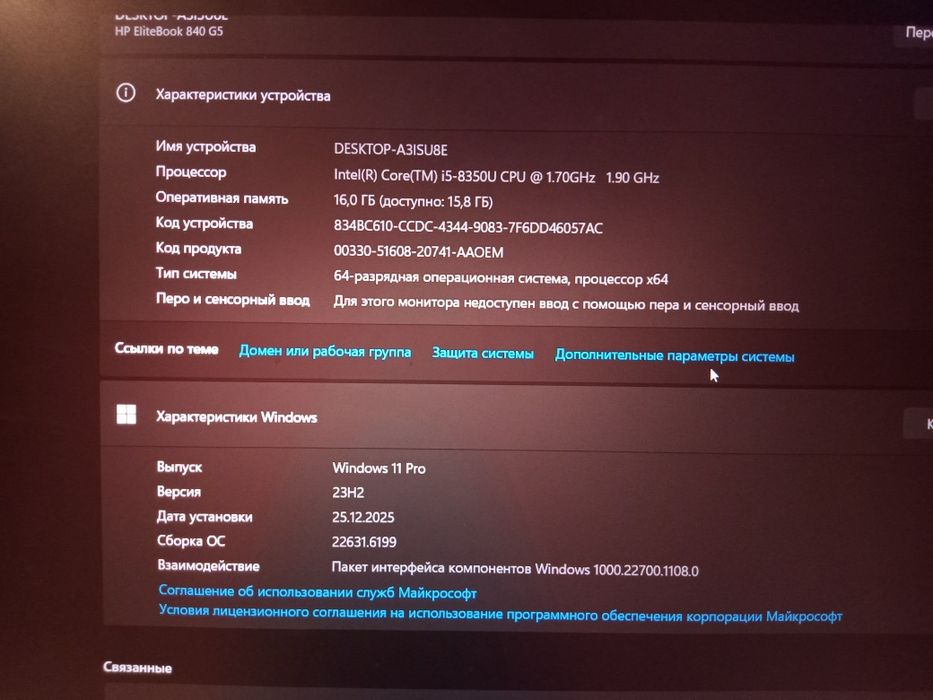Image resolution: width=933 pixels, height=700 pixels.
Task: Click the Код устройства label
Action: (x=204, y=223)
